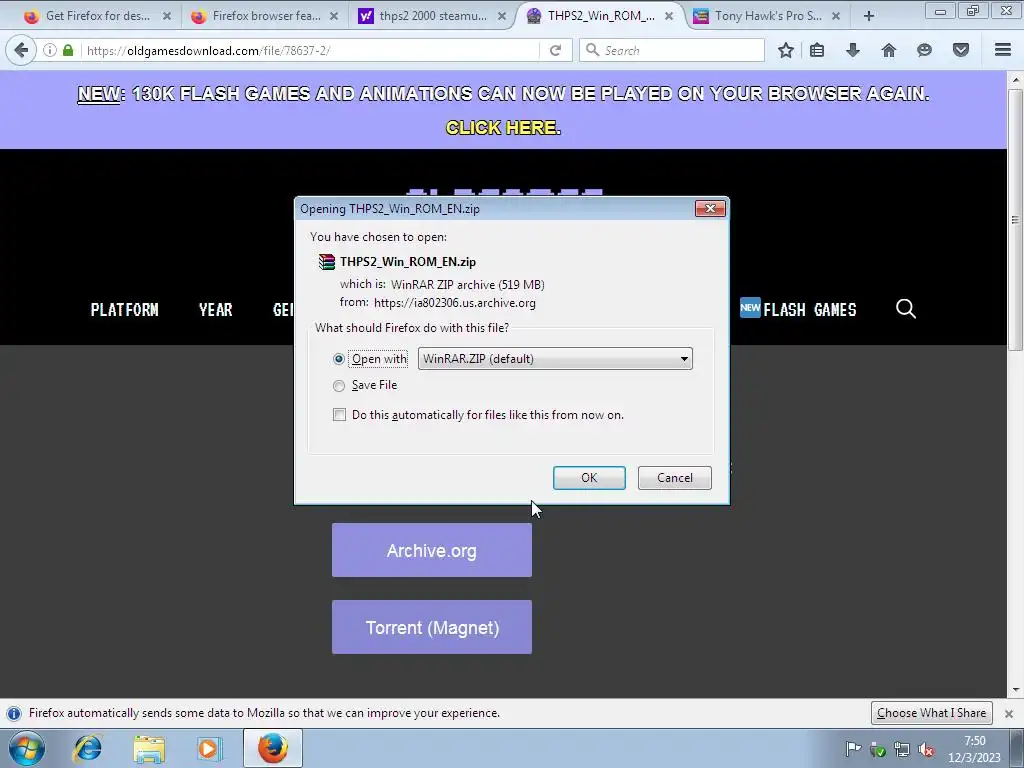Viewport: 1024px width, 768px height.
Task: Dismiss the Mozilla data notification bar
Action: tap(1009, 713)
